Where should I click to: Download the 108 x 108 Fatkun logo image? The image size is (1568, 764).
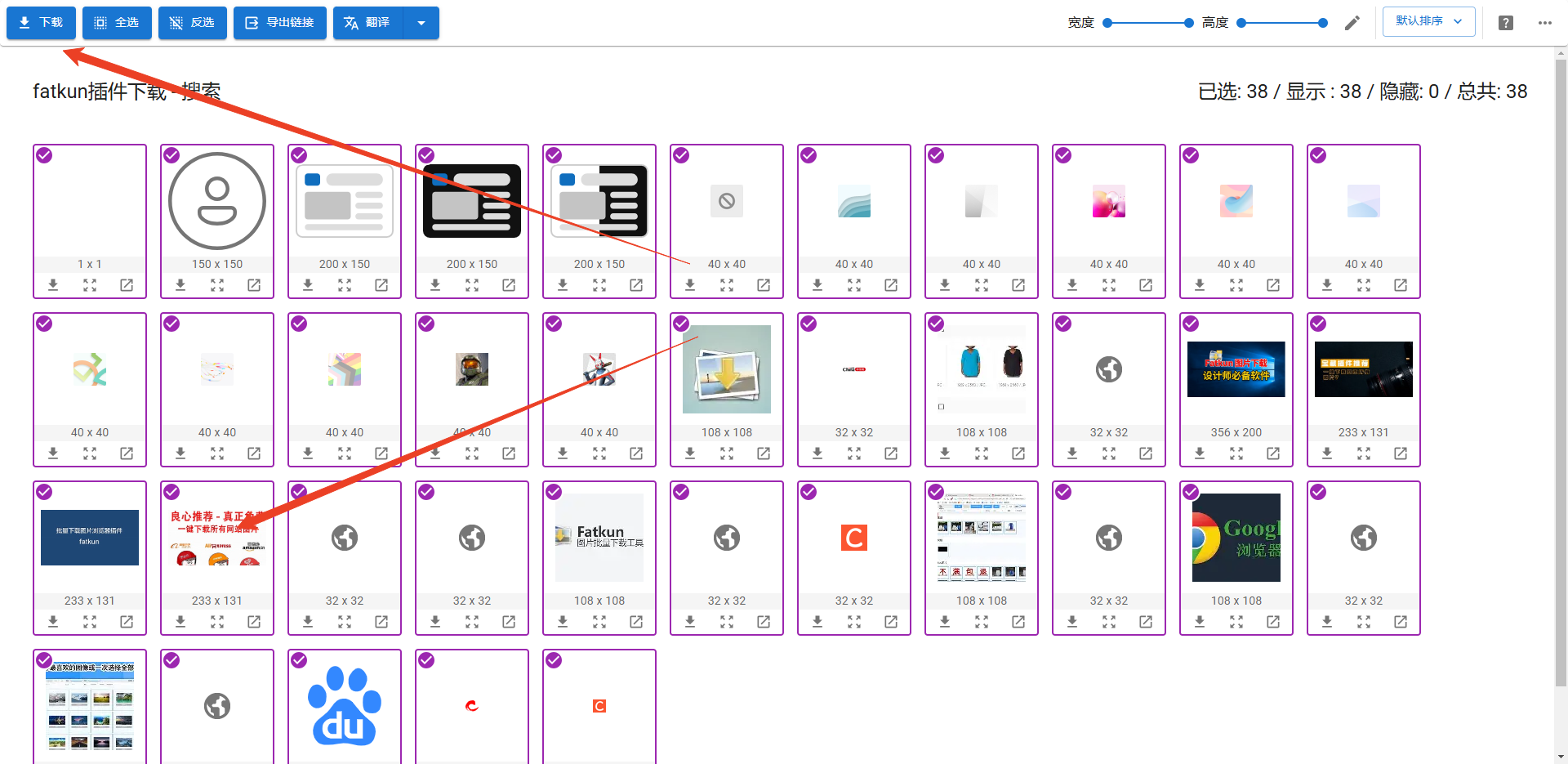563,622
